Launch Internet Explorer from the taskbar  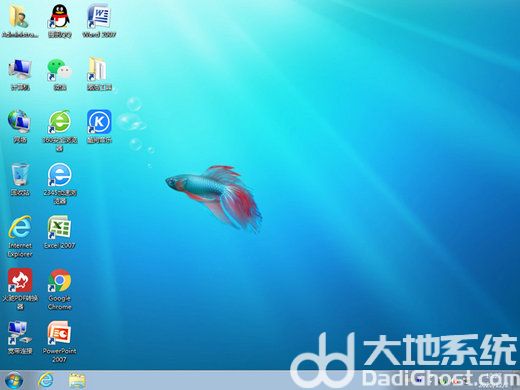point(46,380)
